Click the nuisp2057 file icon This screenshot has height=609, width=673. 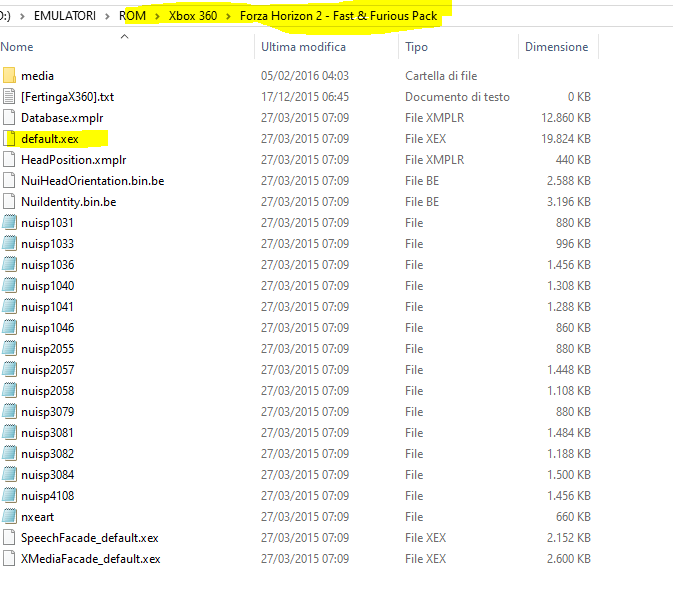tap(9, 370)
